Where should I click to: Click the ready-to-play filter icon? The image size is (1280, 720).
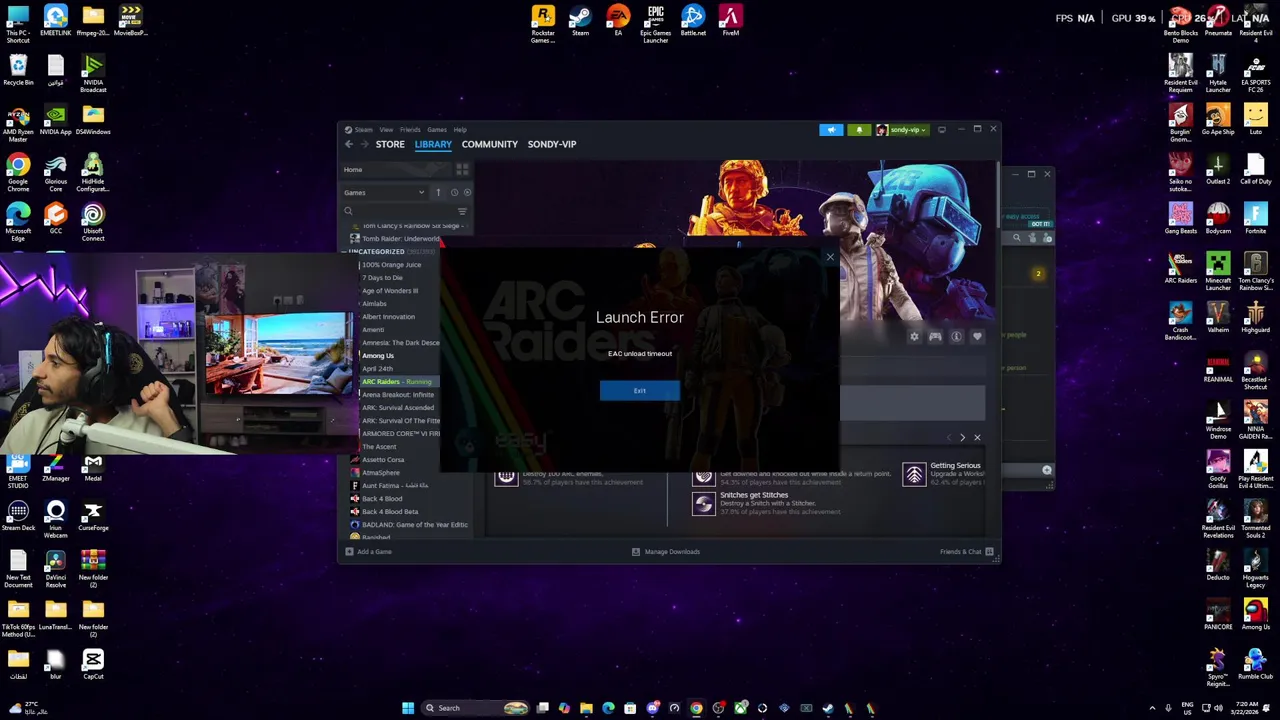(x=467, y=192)
